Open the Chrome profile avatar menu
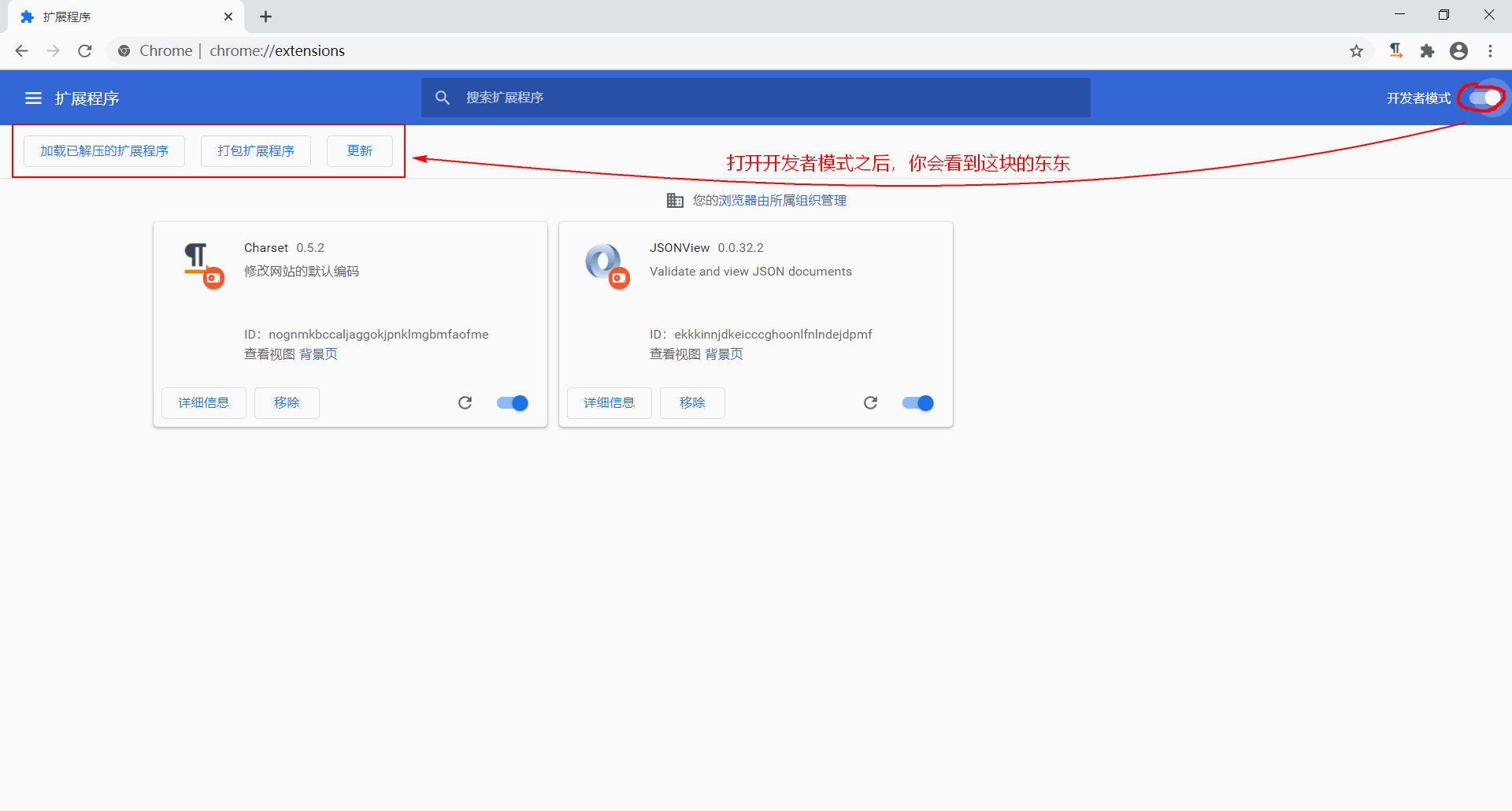This screenshot has height=811, width=1512. pos(1458,51)
